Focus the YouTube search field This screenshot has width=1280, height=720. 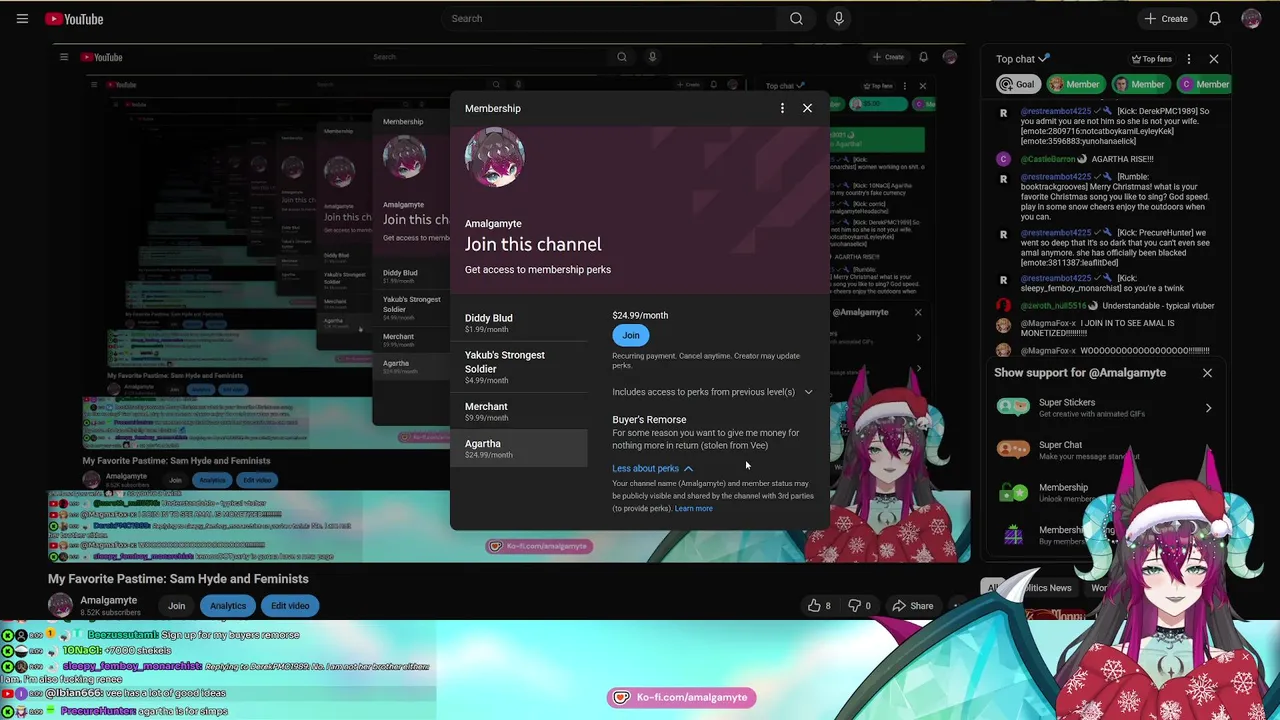(610, 18)
